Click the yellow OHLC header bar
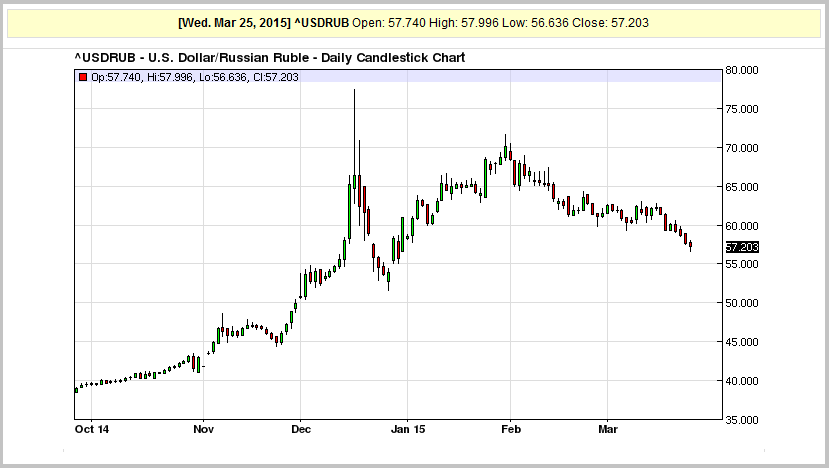 414,23
